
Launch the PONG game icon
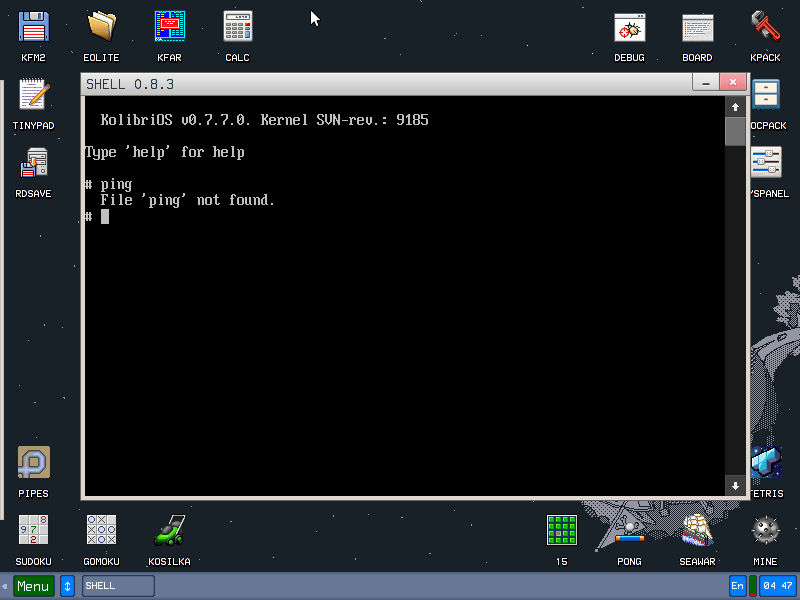[630, 531]
